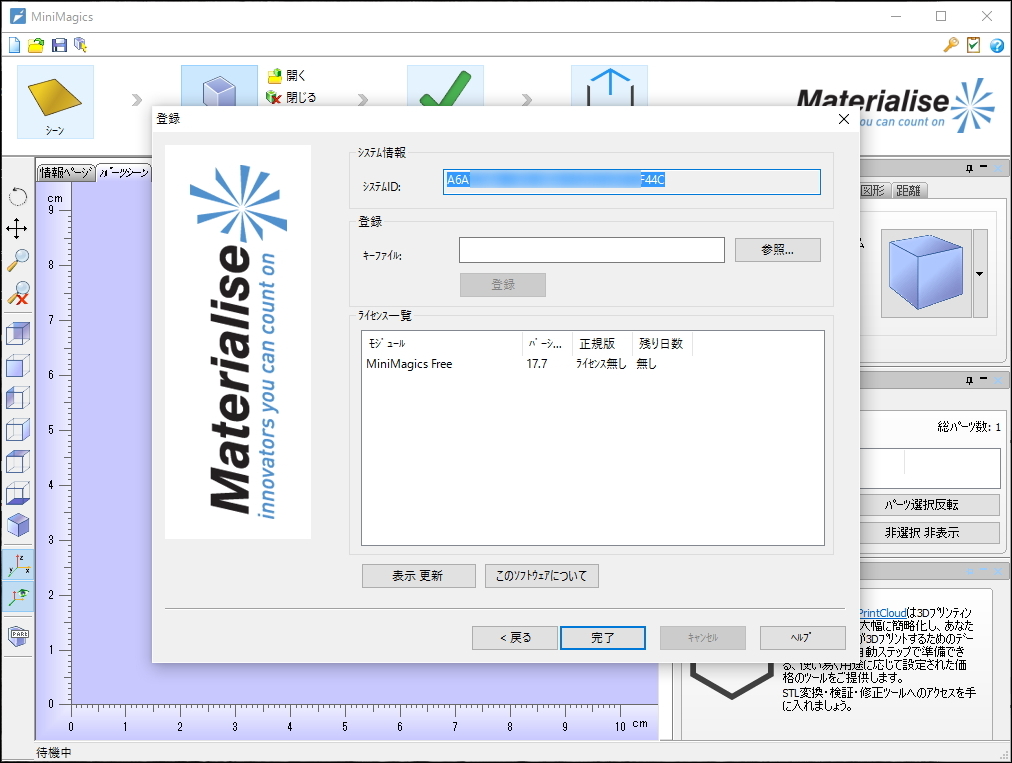This screenshot has height=763, width=1012.
Task: Click the green checkmark settings toggle top-right
Action: coord(972,45)
